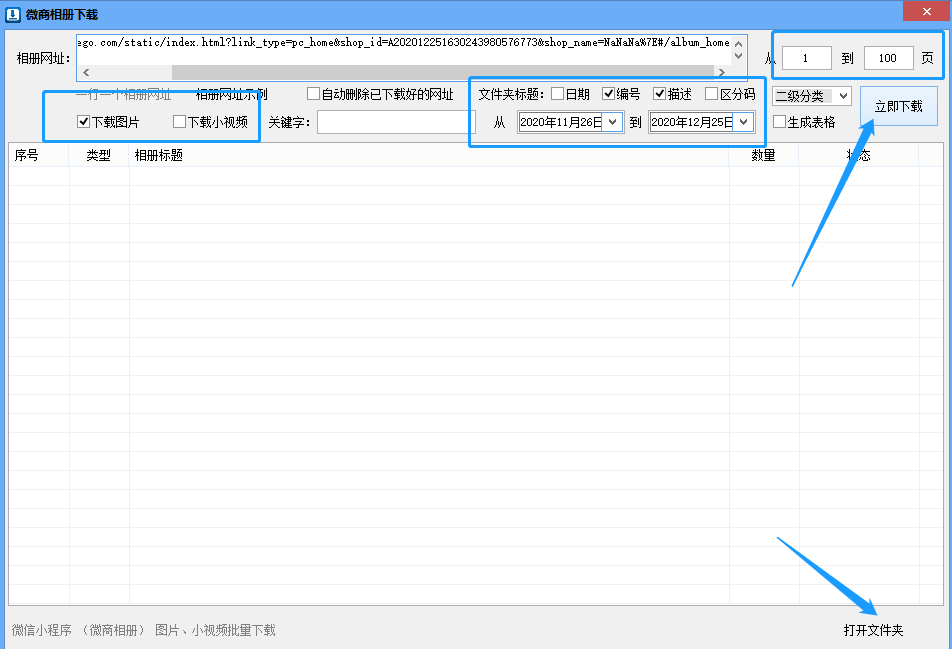Click the 关键字 input field
Image resolution: width=952 pixels, height=649 pixels.
[x=395, y=122]
